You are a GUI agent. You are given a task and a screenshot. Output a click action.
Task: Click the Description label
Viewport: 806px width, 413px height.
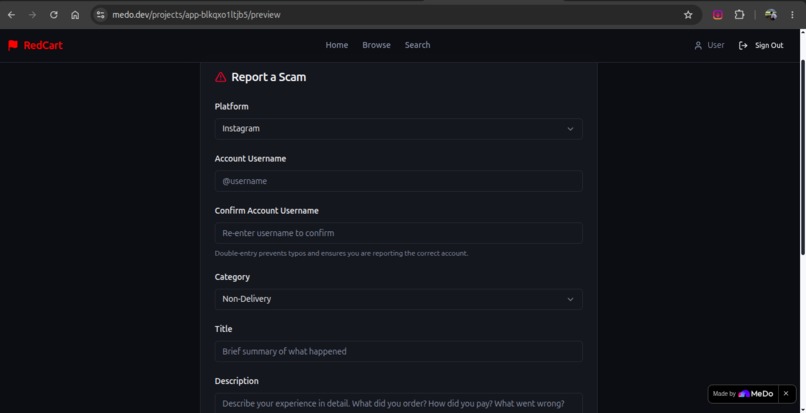[236, 381]
